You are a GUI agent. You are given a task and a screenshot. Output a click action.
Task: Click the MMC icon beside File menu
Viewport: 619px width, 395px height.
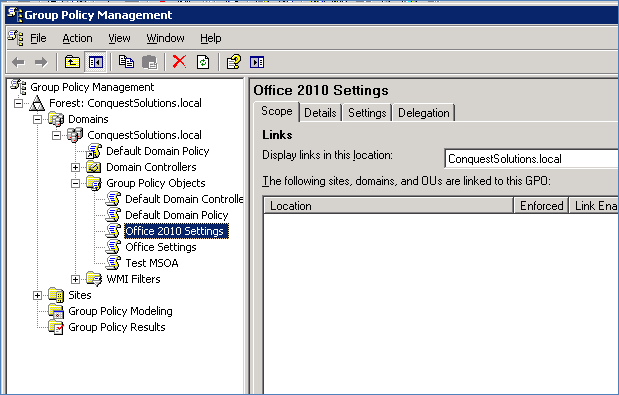(x=16, y=38)
